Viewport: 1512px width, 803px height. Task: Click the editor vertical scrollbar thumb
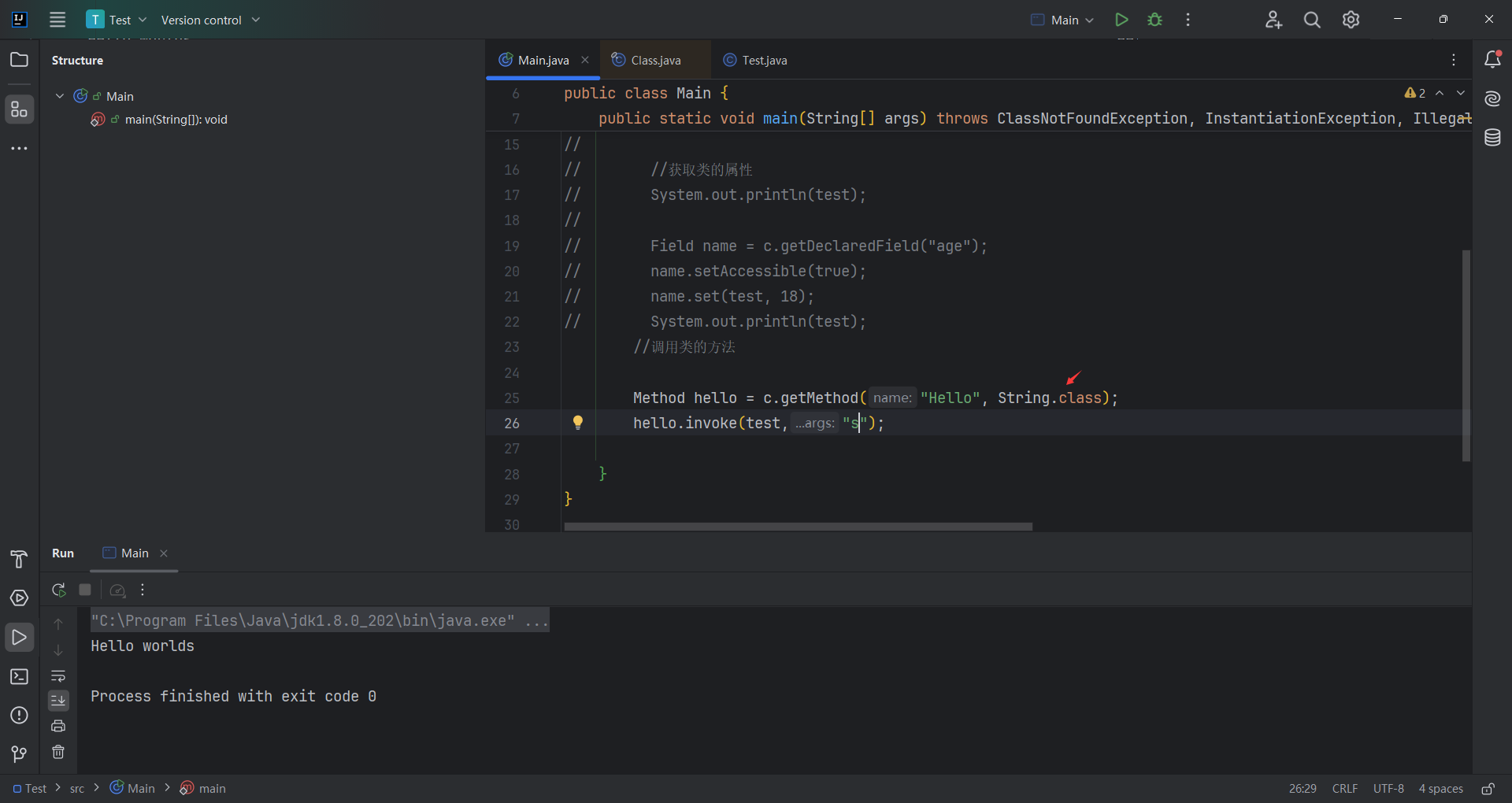(x=1466, y=356)
